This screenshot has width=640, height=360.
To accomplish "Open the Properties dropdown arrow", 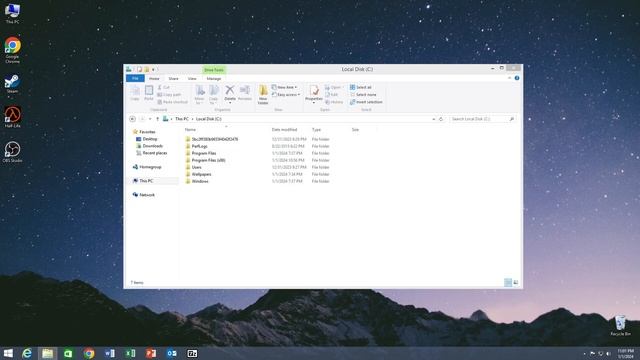I will tap(314, 102).
